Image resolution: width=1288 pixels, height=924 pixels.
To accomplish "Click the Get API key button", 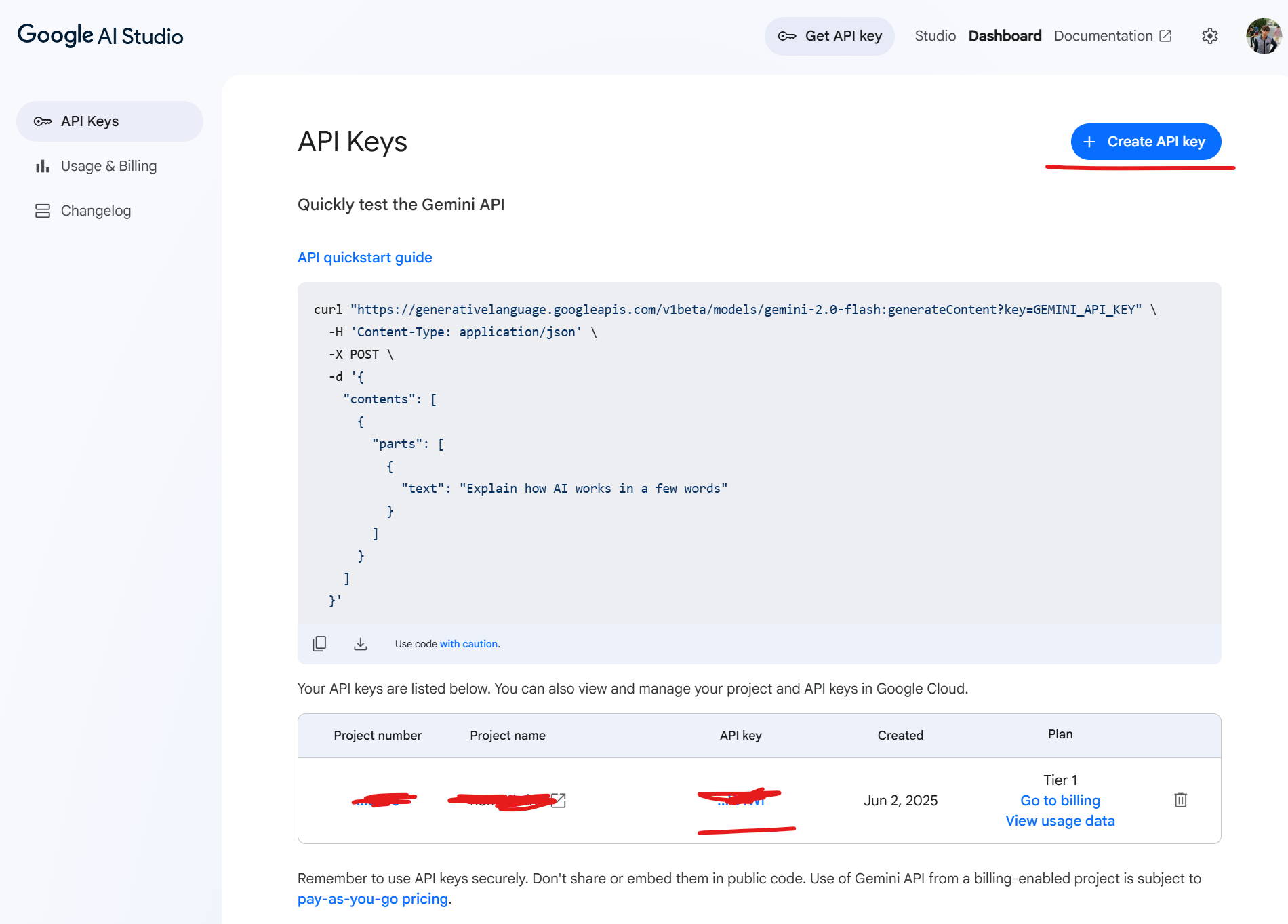I will [x=830, y=36].
